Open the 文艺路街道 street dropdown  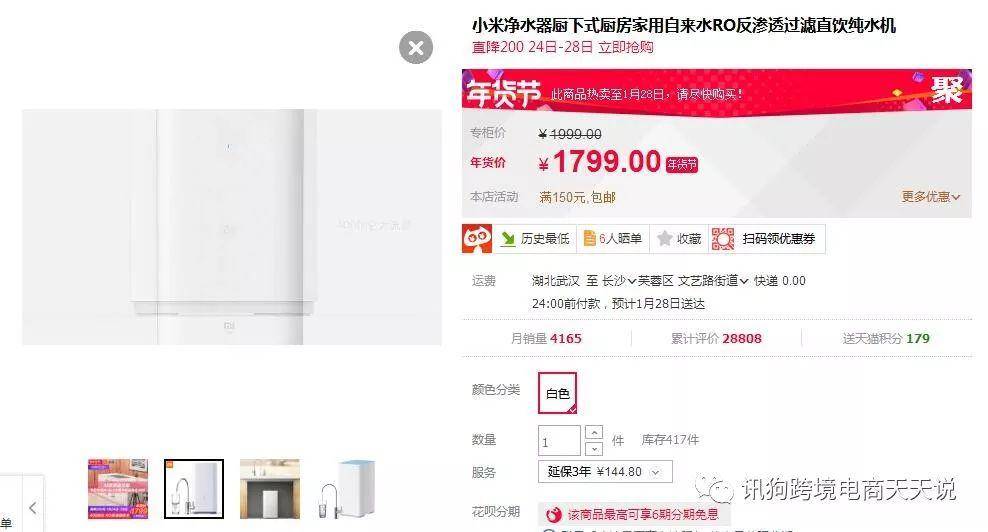click(x=713, y=280)
